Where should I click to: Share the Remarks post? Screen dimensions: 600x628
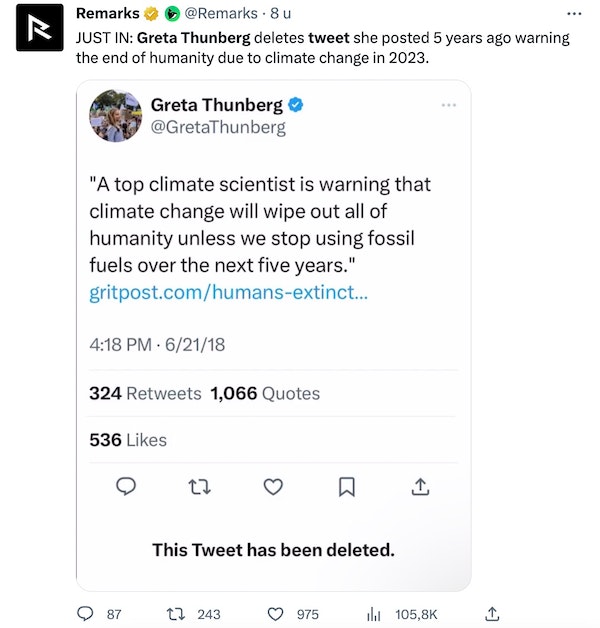click(x=491, y=613)
